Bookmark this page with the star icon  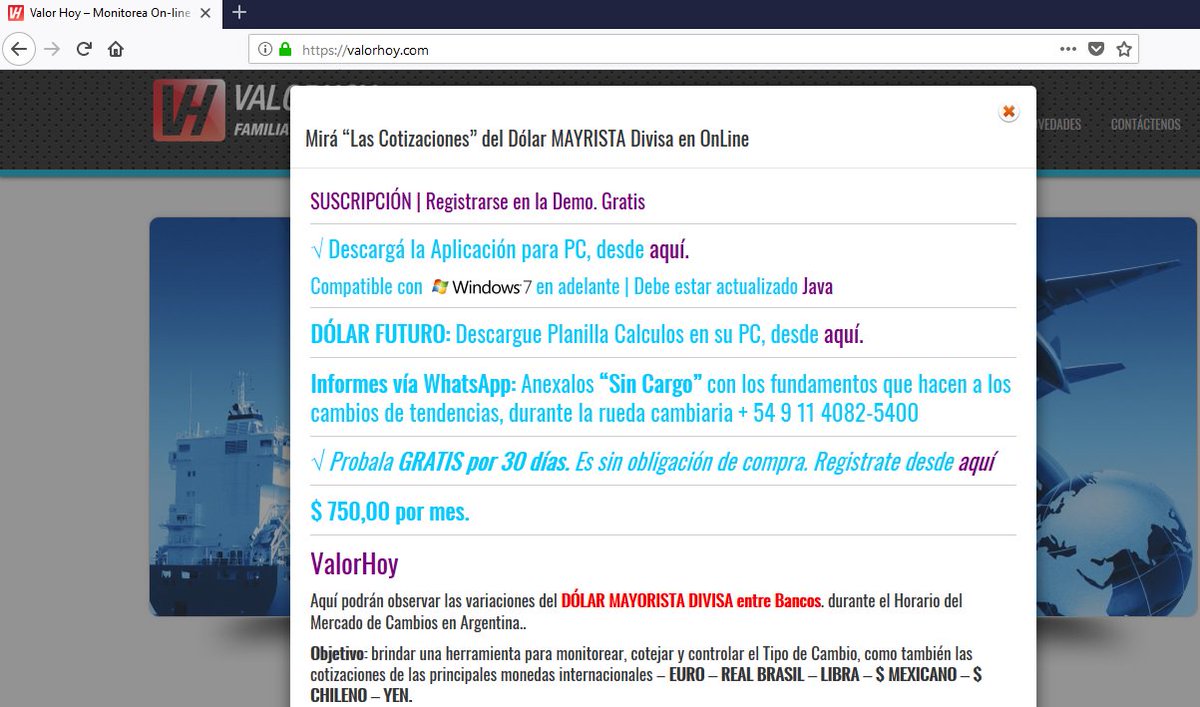coord(1124,49)
